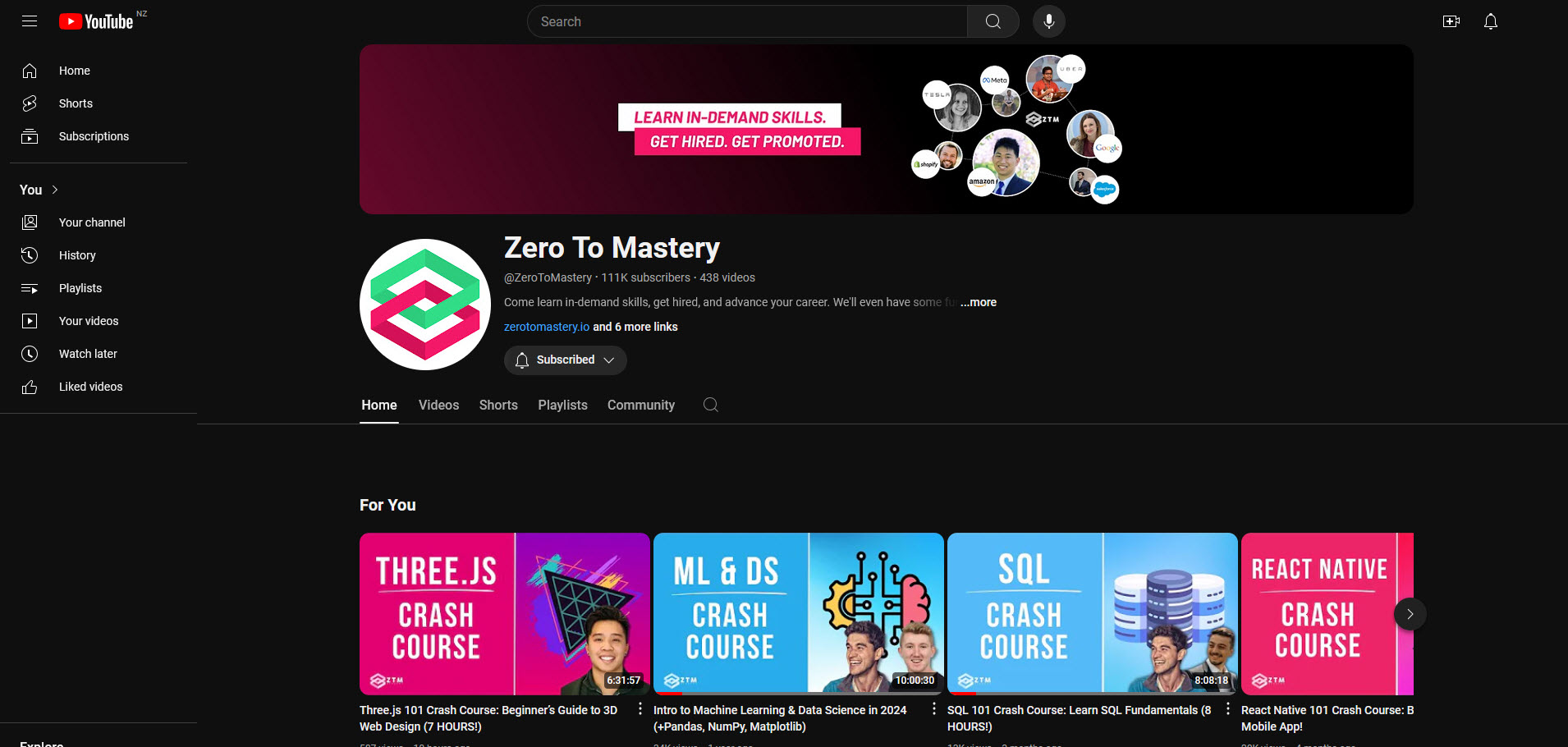Open the hamburger guide menu
1568x747 pixels.
[x=30, y=21]
